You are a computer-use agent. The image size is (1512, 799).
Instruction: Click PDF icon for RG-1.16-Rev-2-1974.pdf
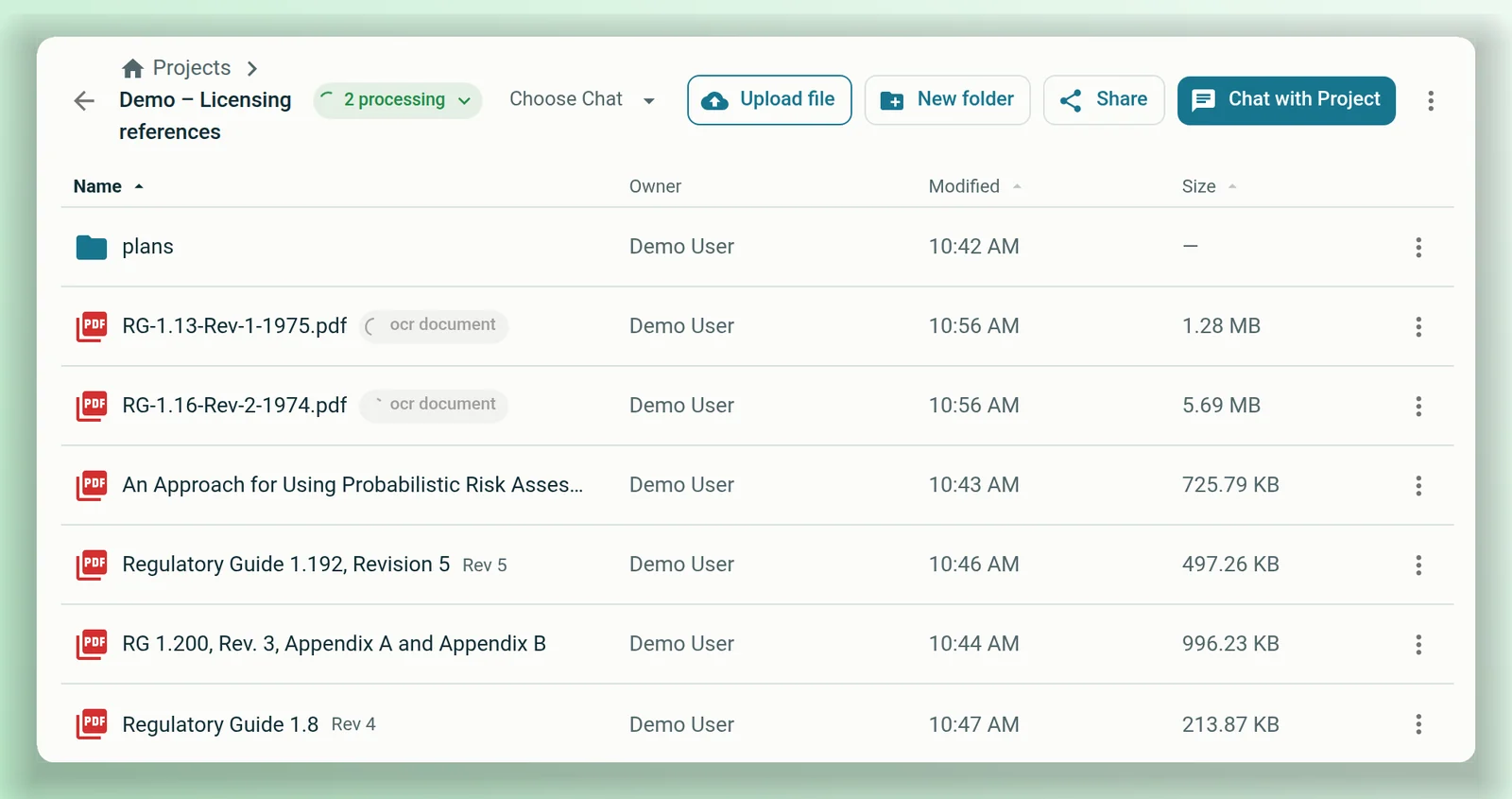pos(92,407)
